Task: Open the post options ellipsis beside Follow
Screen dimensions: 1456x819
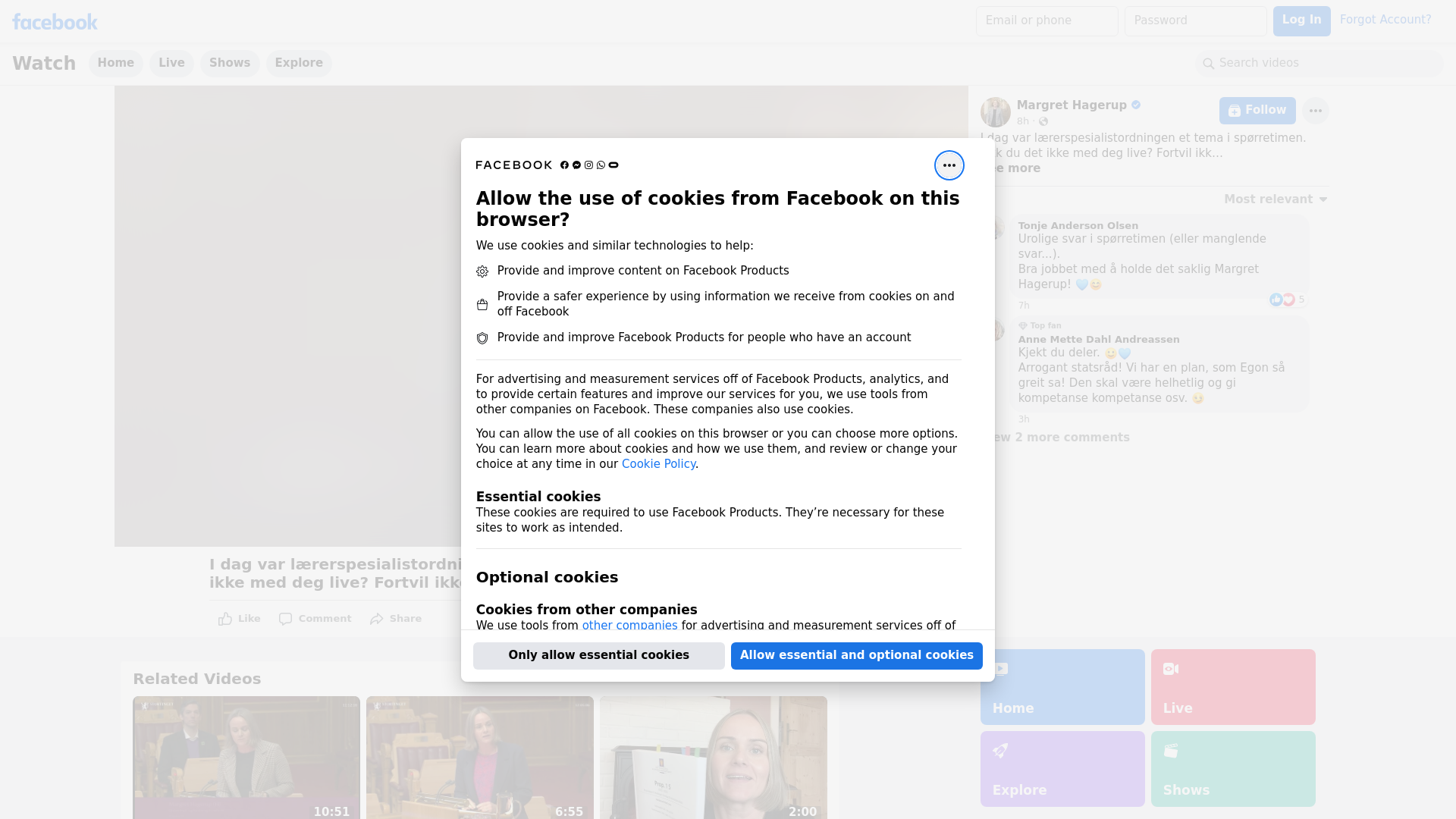Action: (1315, 111)
